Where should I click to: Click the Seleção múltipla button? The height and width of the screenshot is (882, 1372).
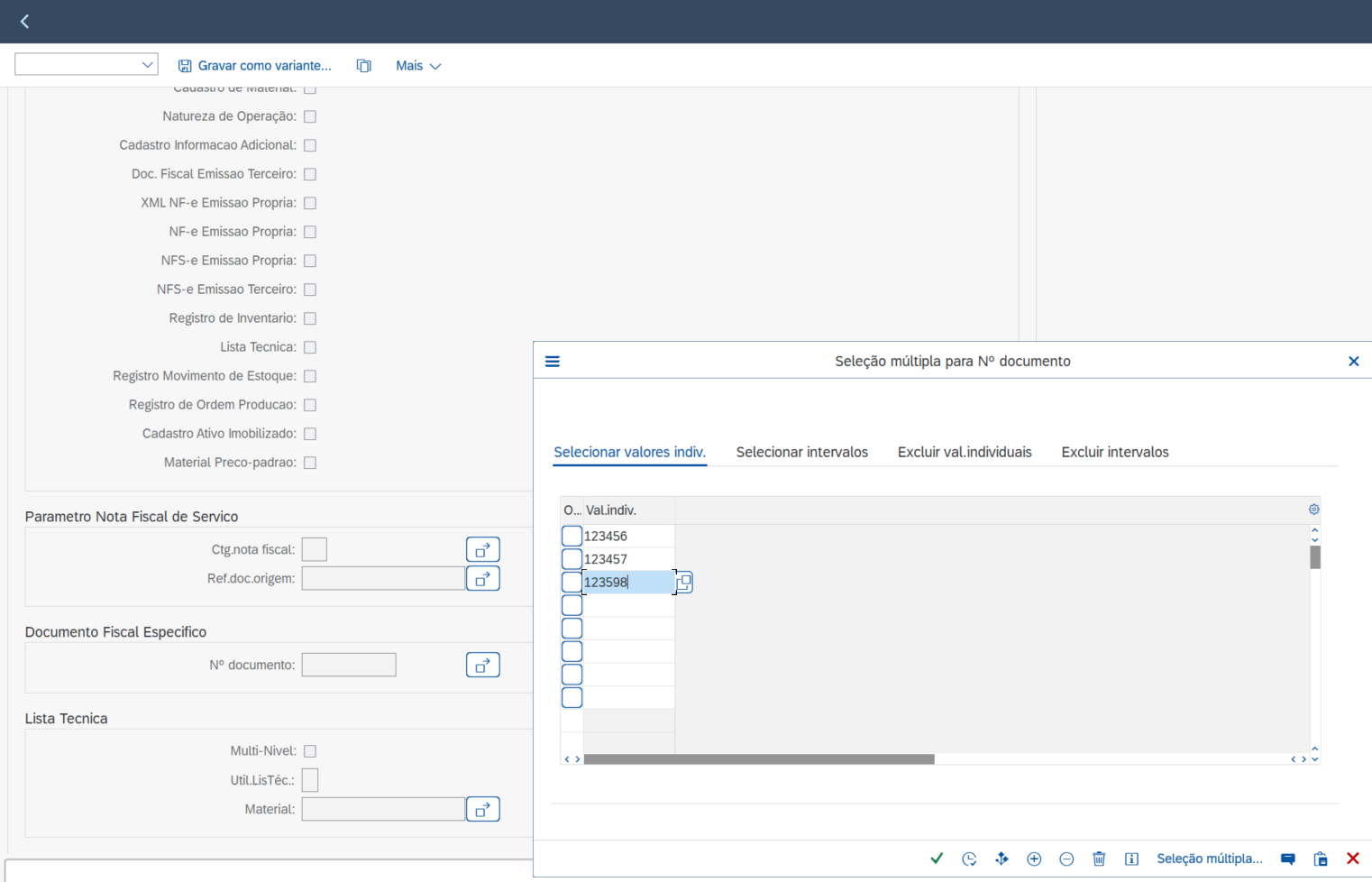tap(1209, 859)
